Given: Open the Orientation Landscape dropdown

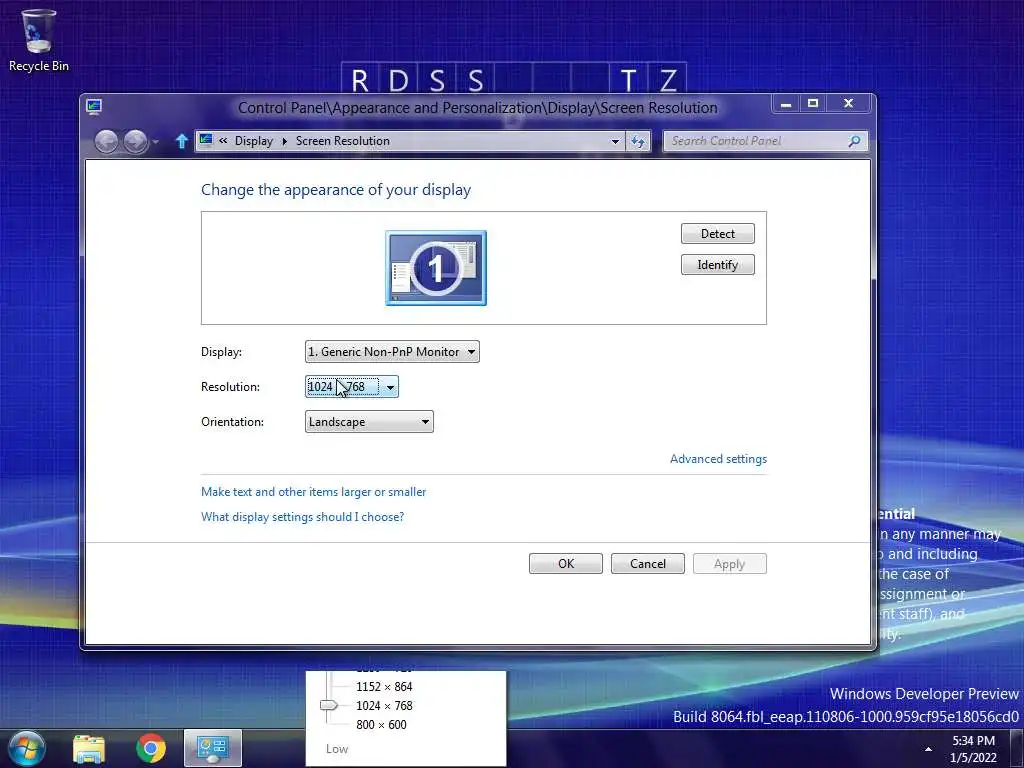Looking at the screenshot, I should (x=369, y=422).
